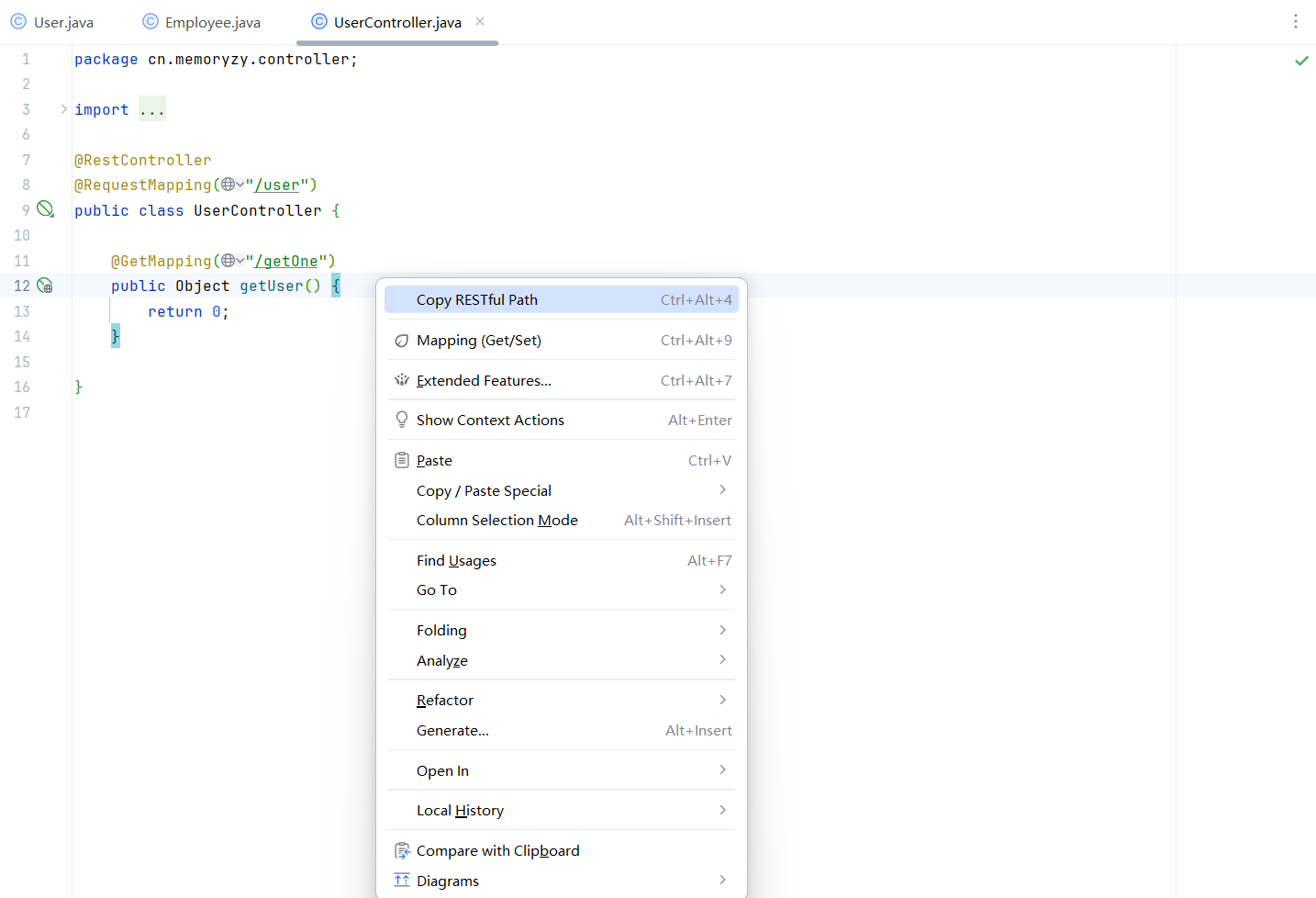Close the UserController.java tab

click(480, 21)
